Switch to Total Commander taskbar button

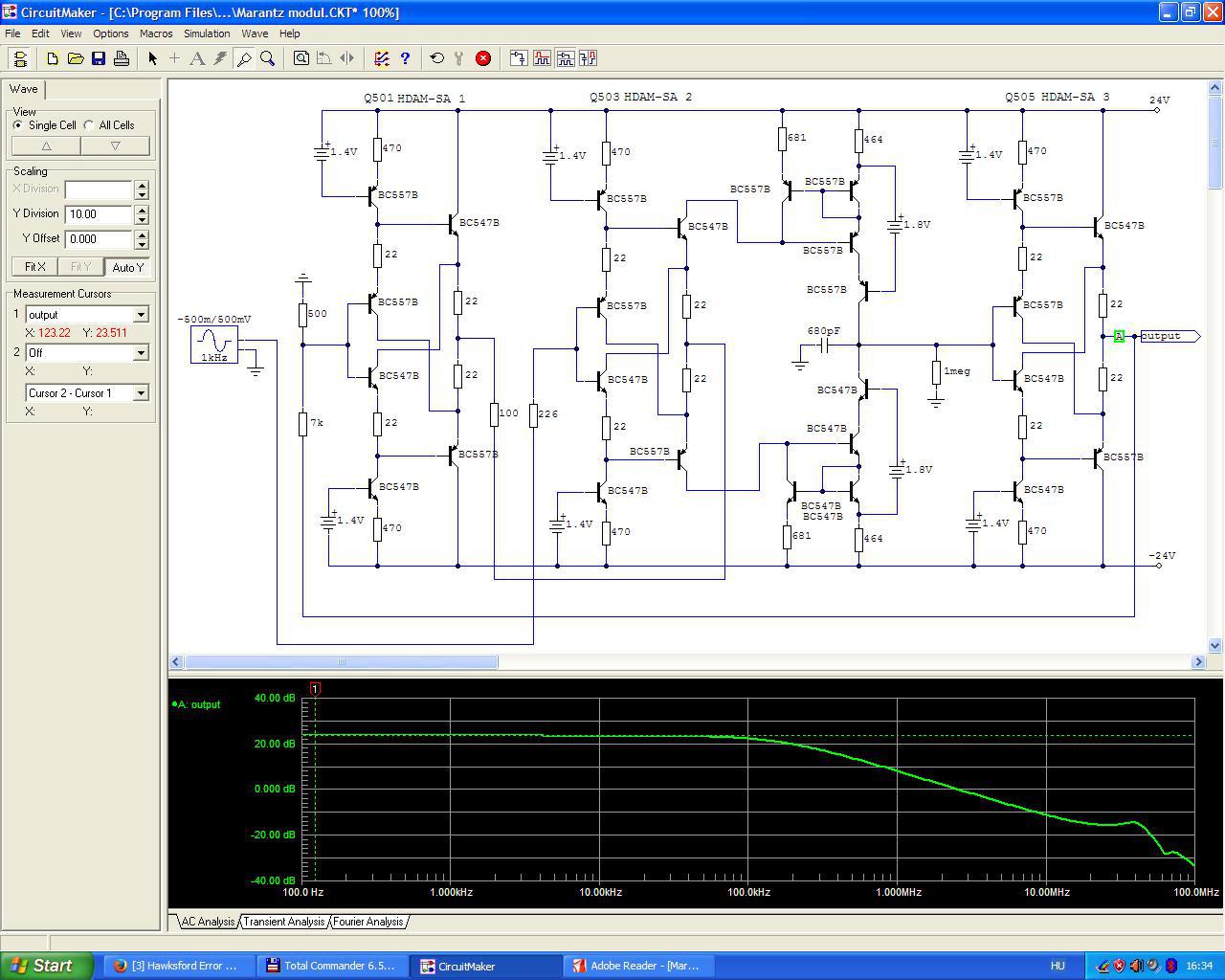(x=332, y=966)
